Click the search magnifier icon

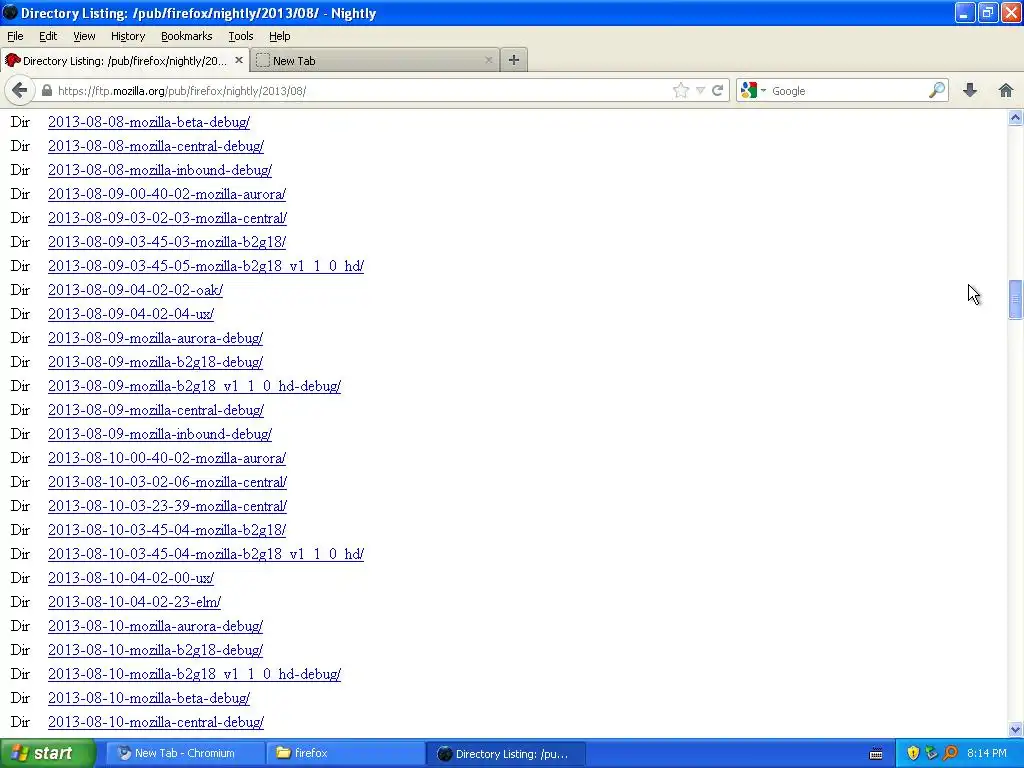(936, 91)
